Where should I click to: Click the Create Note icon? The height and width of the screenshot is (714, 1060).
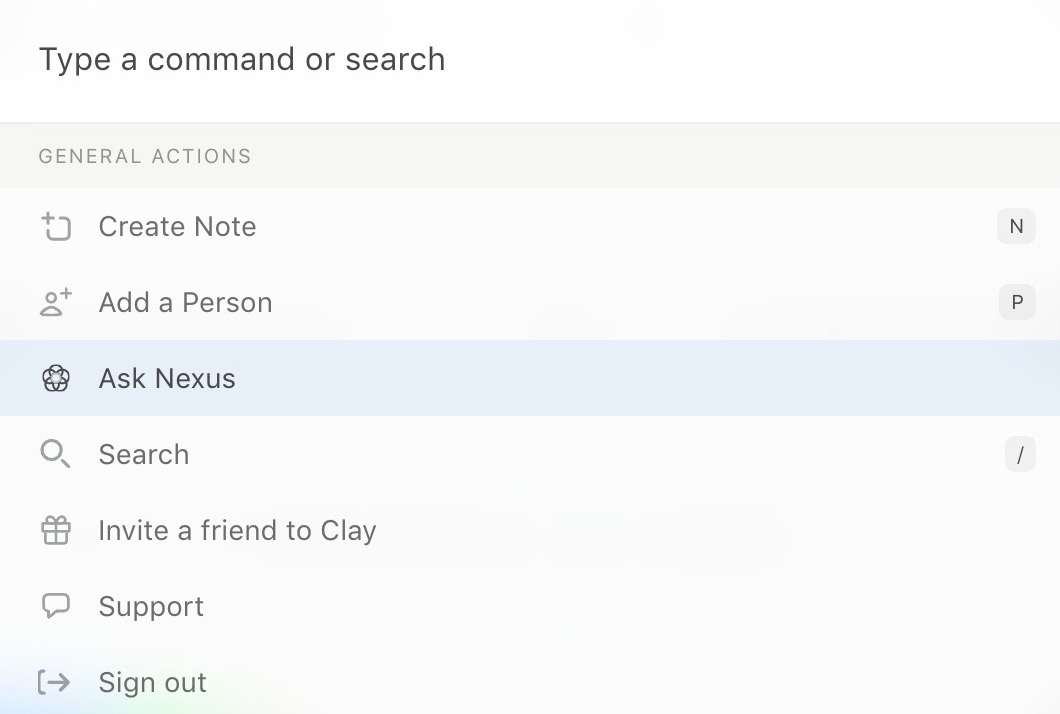[x=56, y=227]
